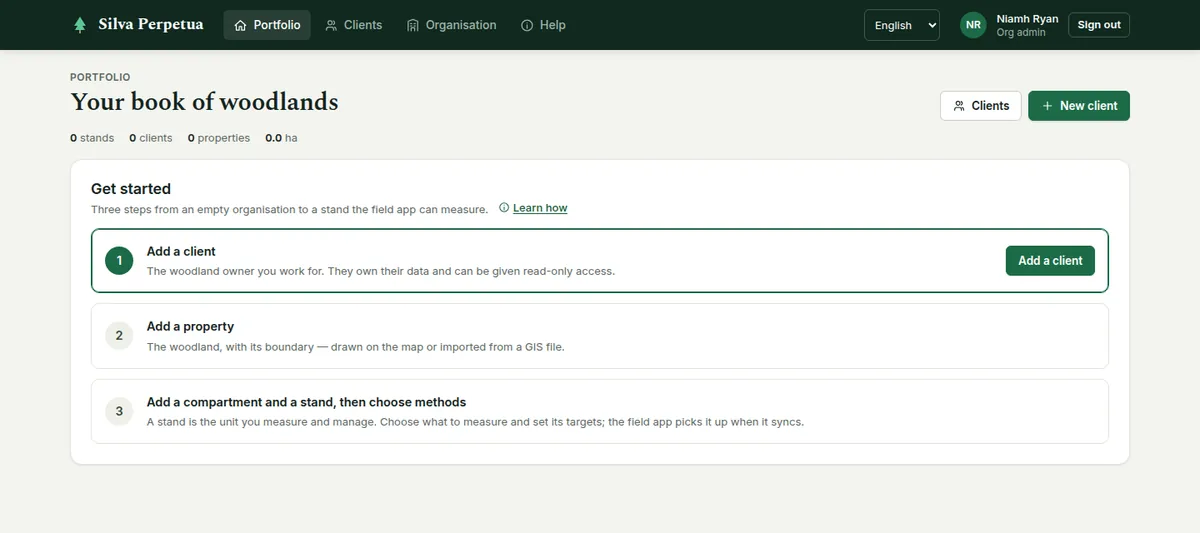Click the building icon beside Organisation

pyautogui.click(x=413, y=25)
